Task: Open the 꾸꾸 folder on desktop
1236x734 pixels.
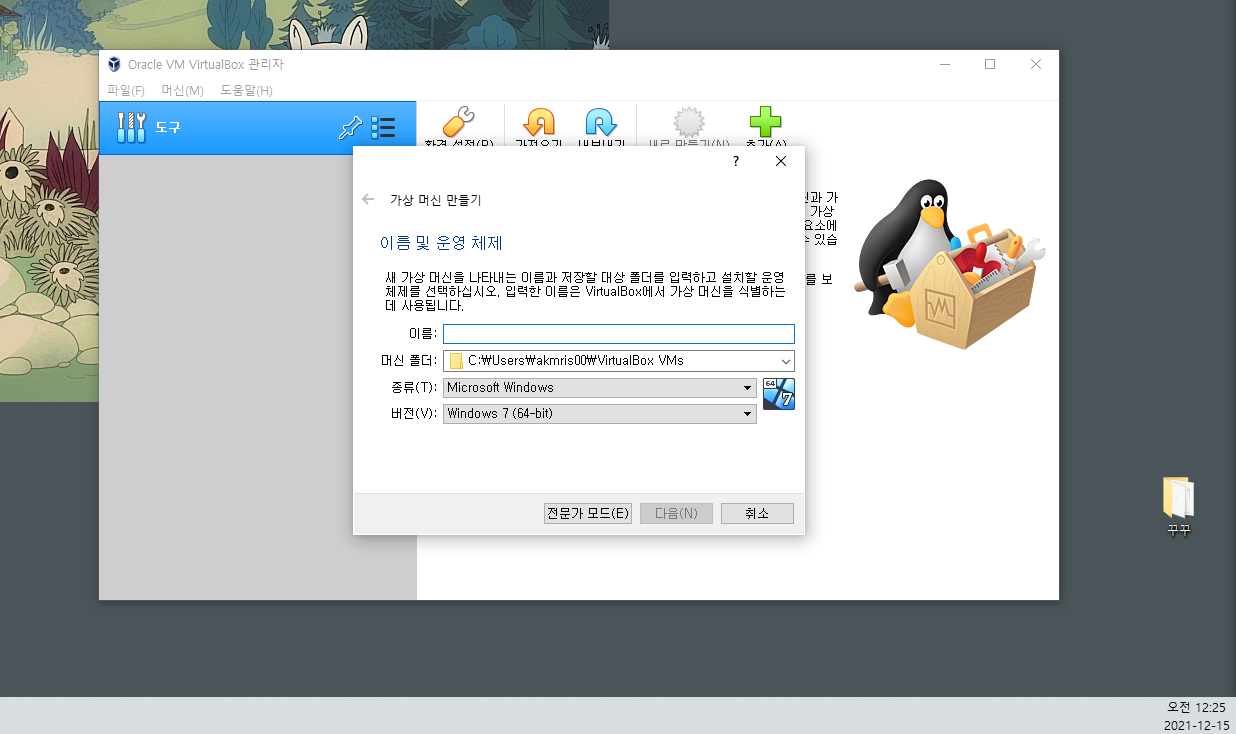Action: coord(1179,507)
